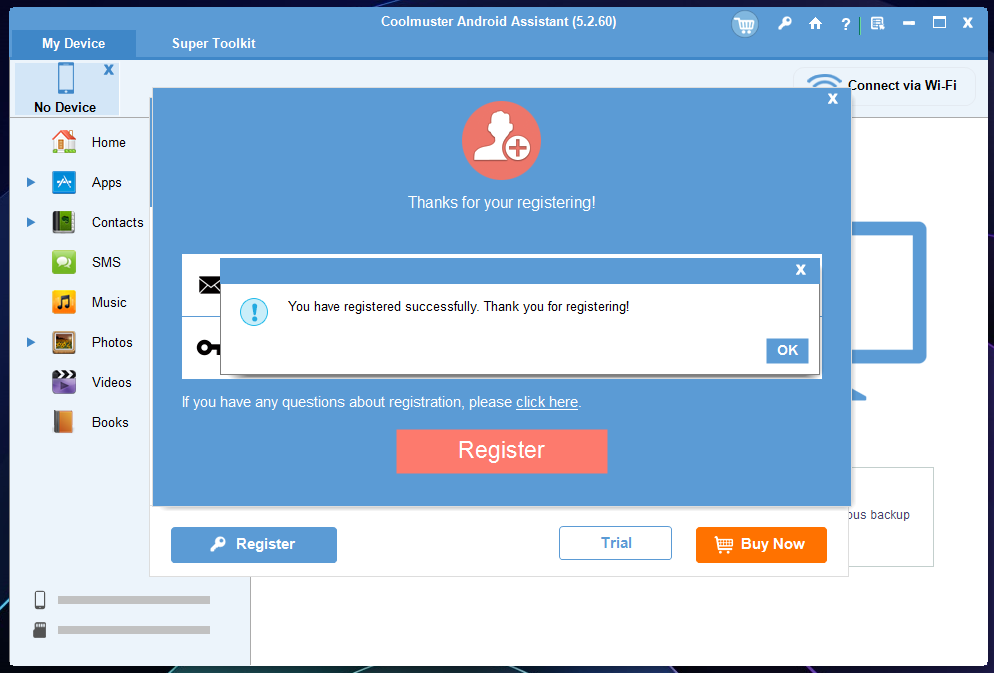Select the Videos label in sidebar

coord(112,382)
